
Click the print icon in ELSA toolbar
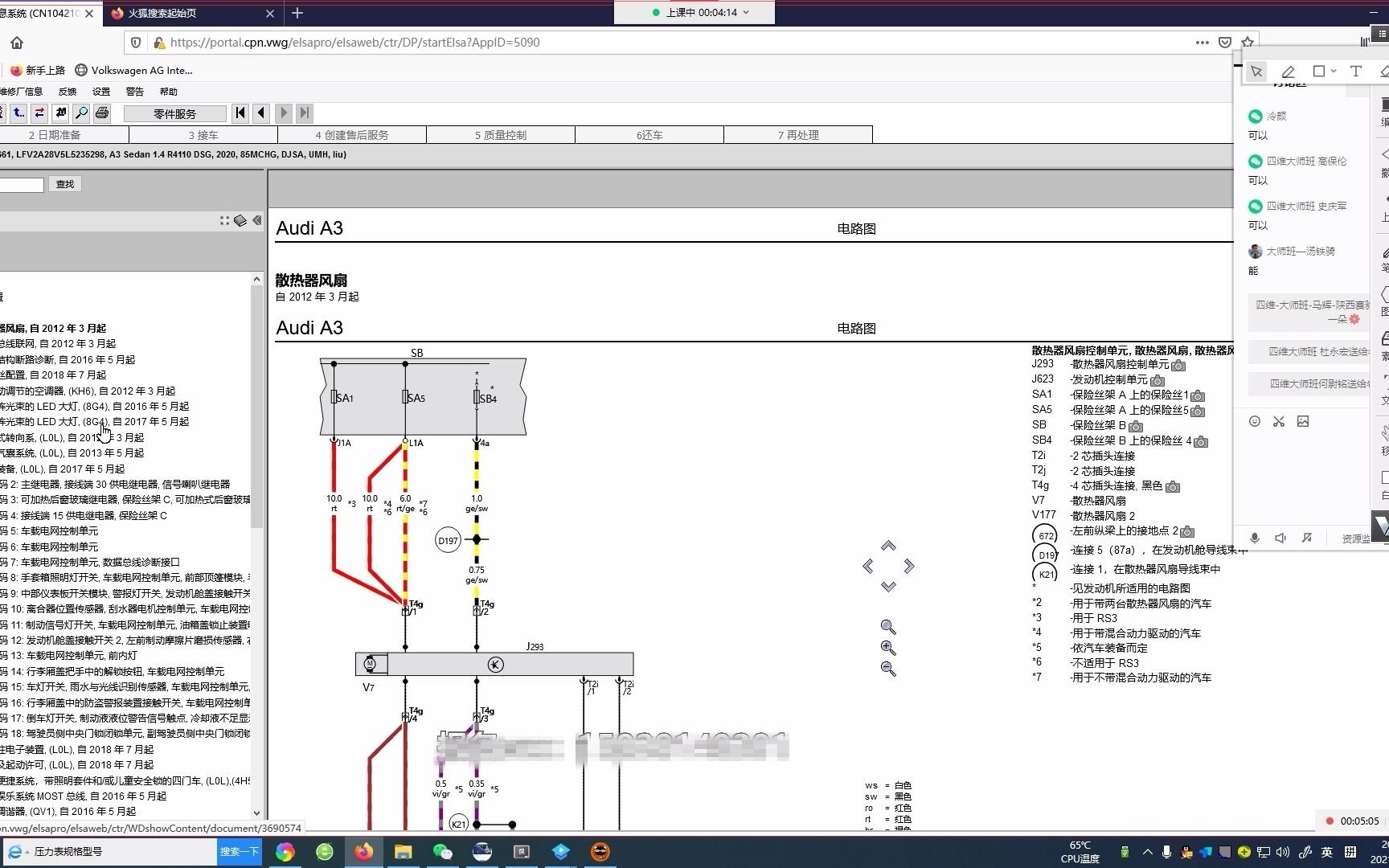click(x=102, y=113)
